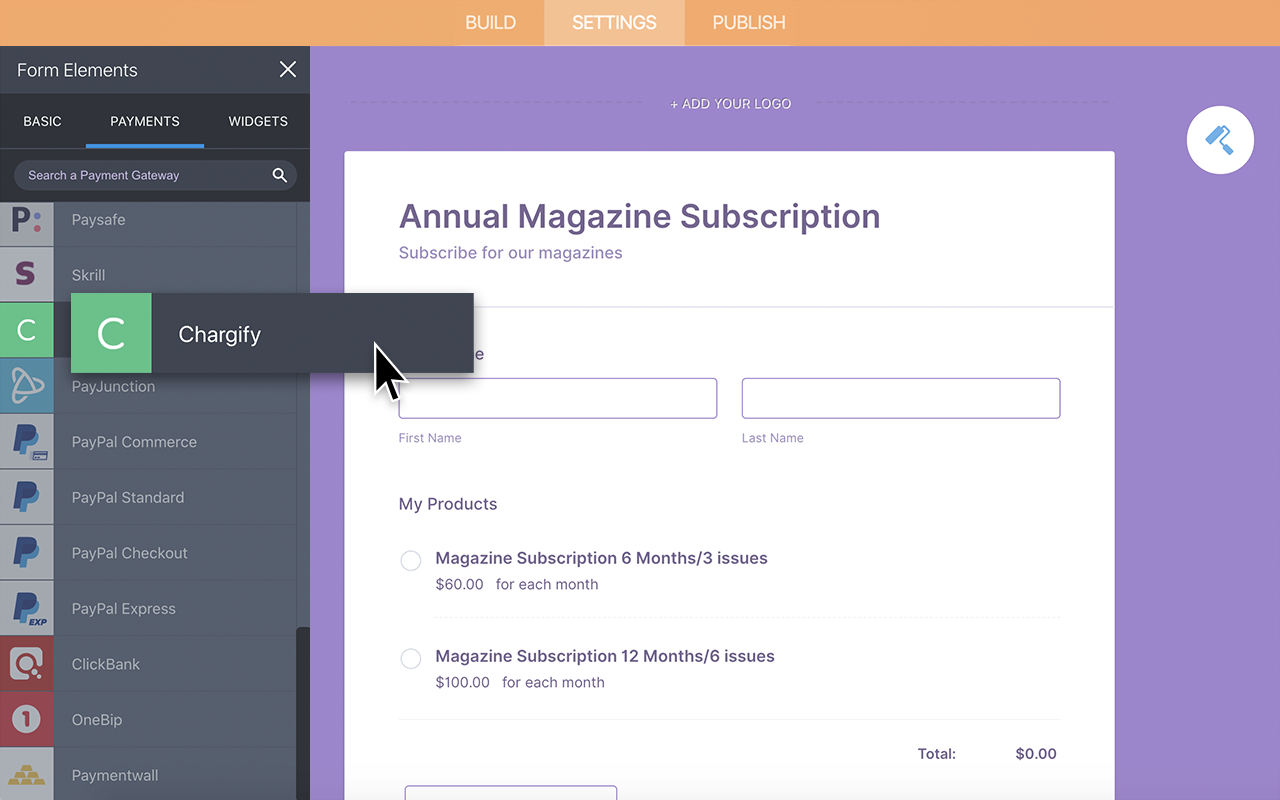This screenshot has height=800, width=1280.
Task: Choose the PayJunction gateway icon
Action: [x=27, y=386]
